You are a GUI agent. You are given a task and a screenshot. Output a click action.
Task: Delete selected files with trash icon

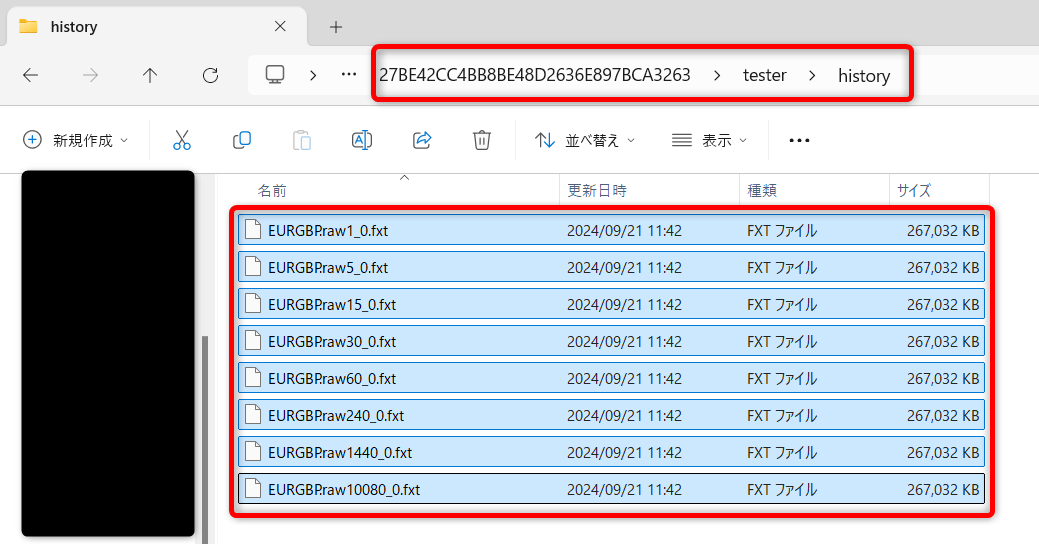(482, 140)
